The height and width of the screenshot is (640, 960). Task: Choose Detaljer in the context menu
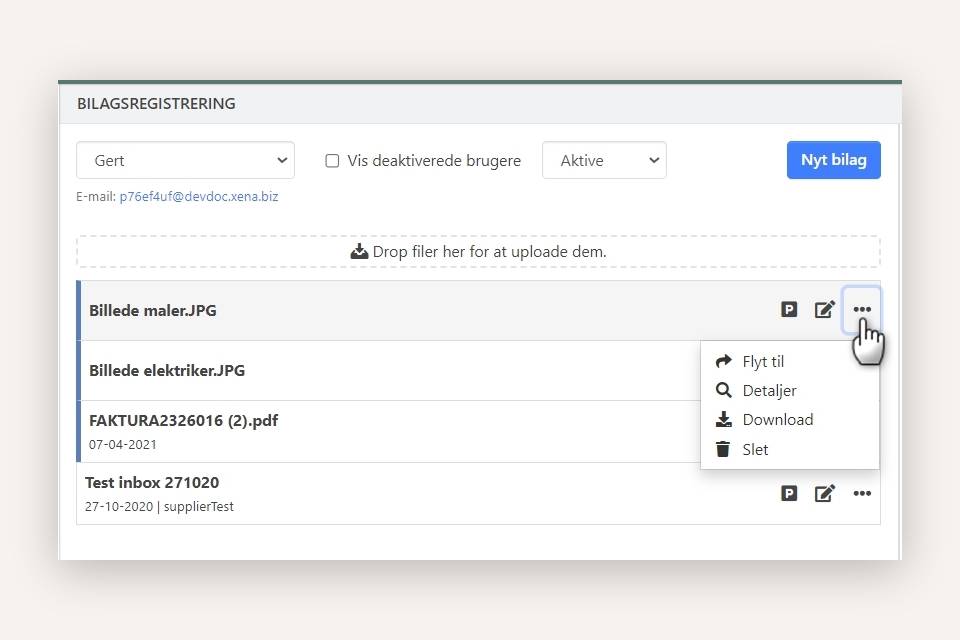[769, 391]
